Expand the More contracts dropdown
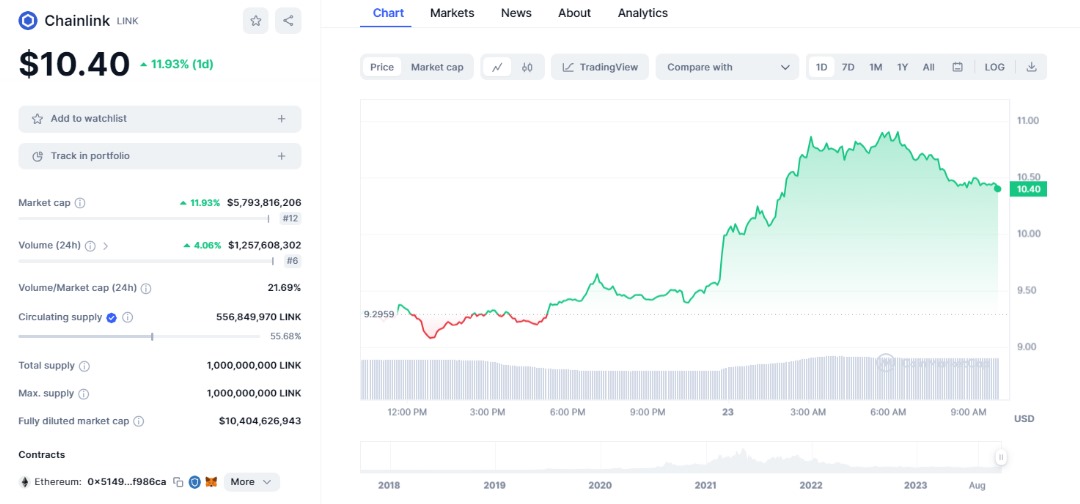Image resolution: width=1080 pixels, height=504 pixels. pos(251,482)
